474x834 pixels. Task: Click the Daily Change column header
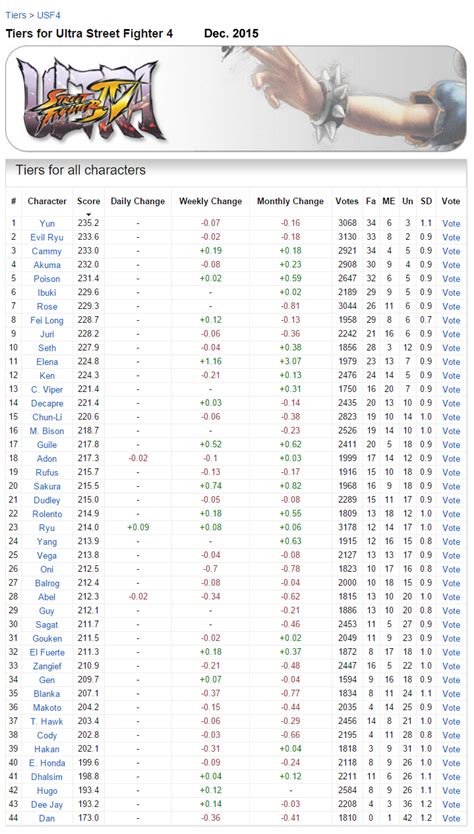coord(138,201)
